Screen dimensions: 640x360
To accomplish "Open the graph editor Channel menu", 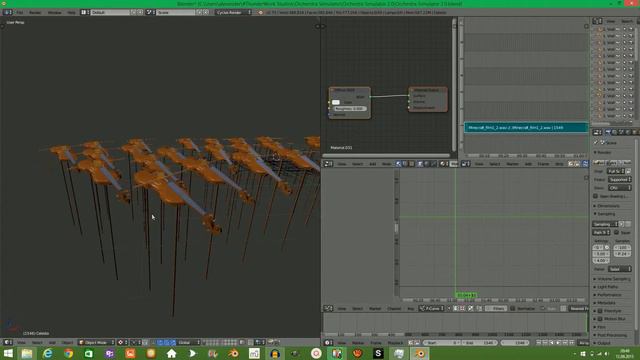I will (x=394, y=309).
